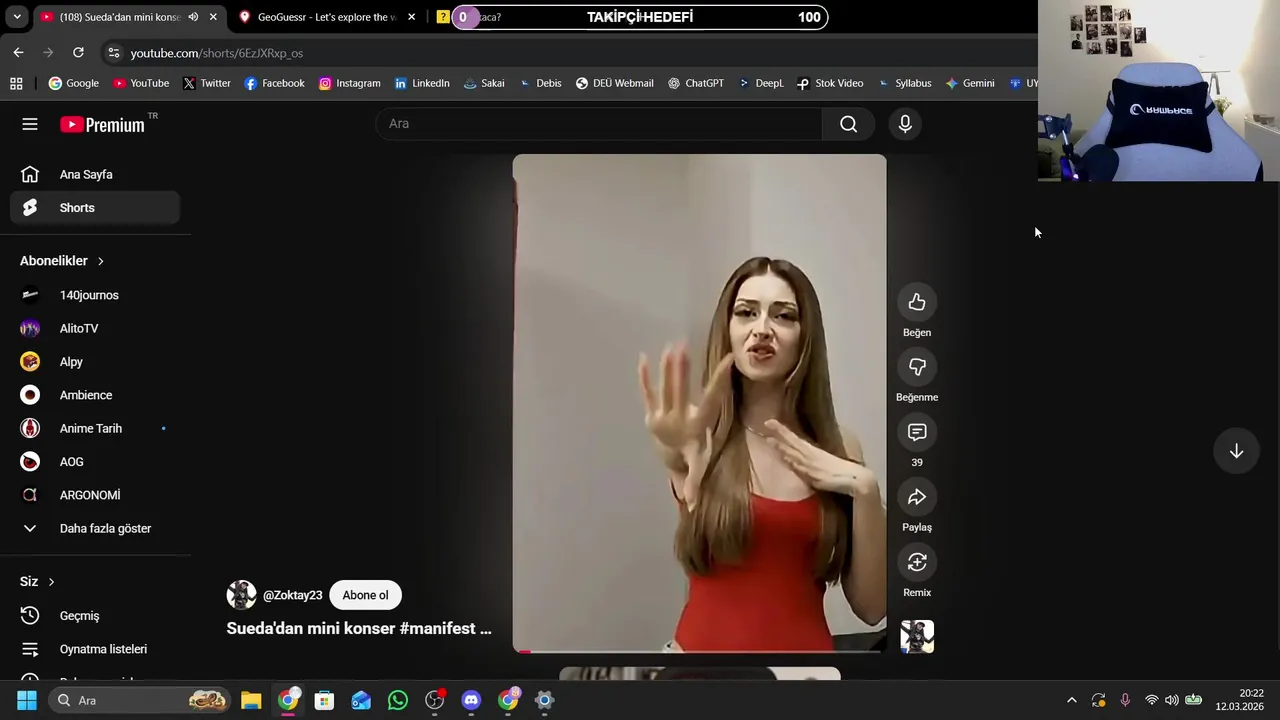Reload the page
The image size is (1280, 720).
[78, 52]
